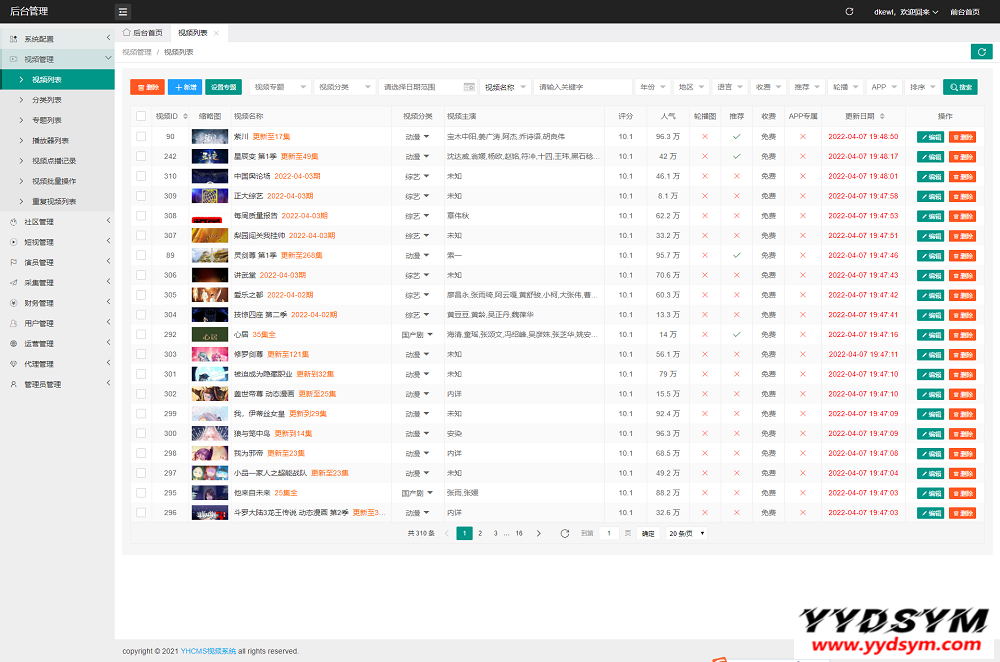Switch to the 后台首页 tab
The width and height of the screenshot is (1000, 662).
(x=144, y=33)
